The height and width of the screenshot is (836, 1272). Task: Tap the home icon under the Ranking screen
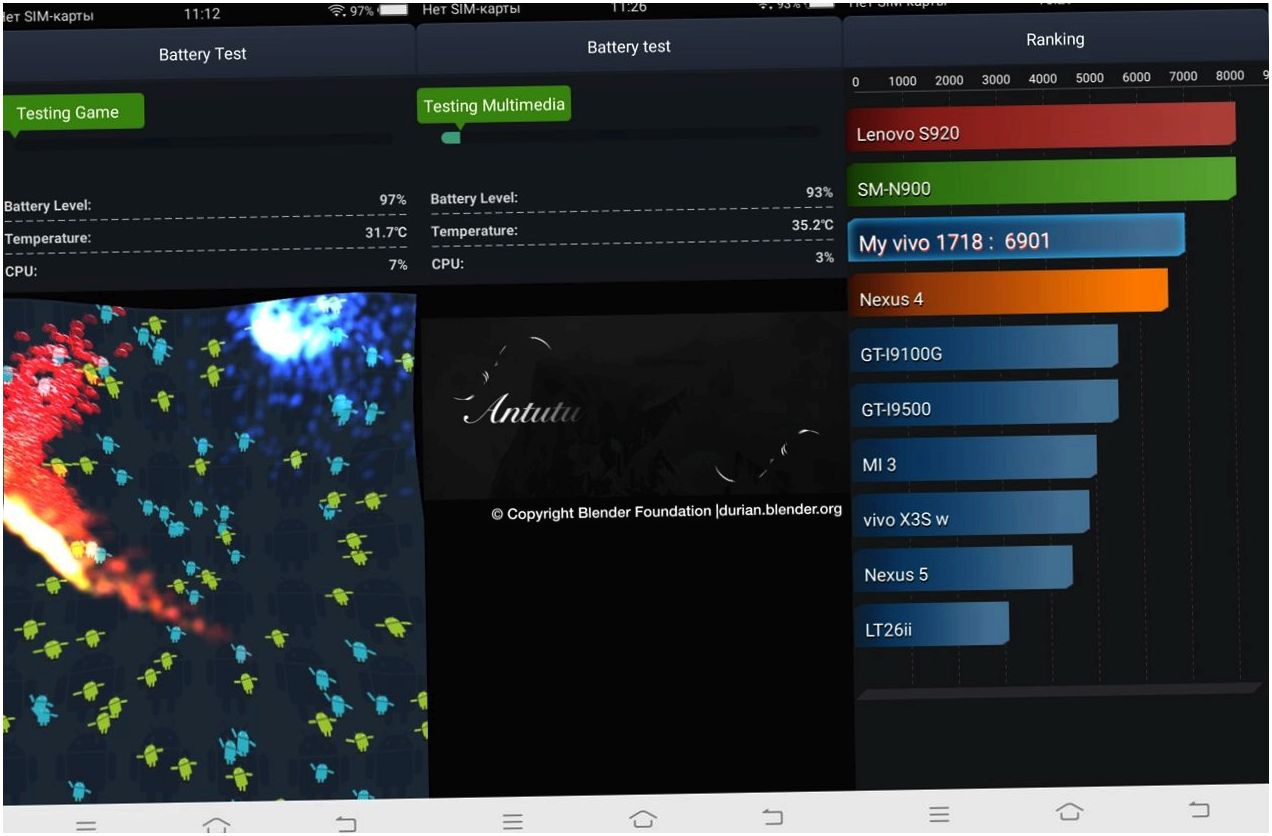click(1069, 811)
